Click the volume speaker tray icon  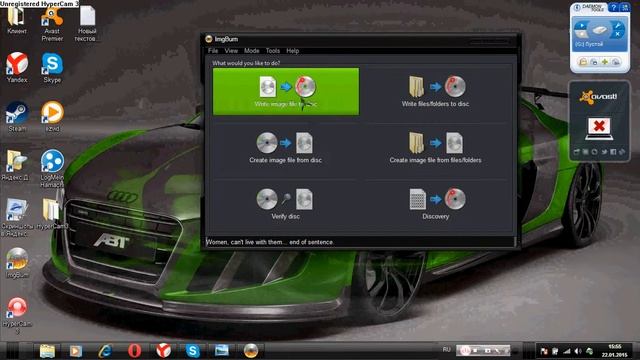578,351
